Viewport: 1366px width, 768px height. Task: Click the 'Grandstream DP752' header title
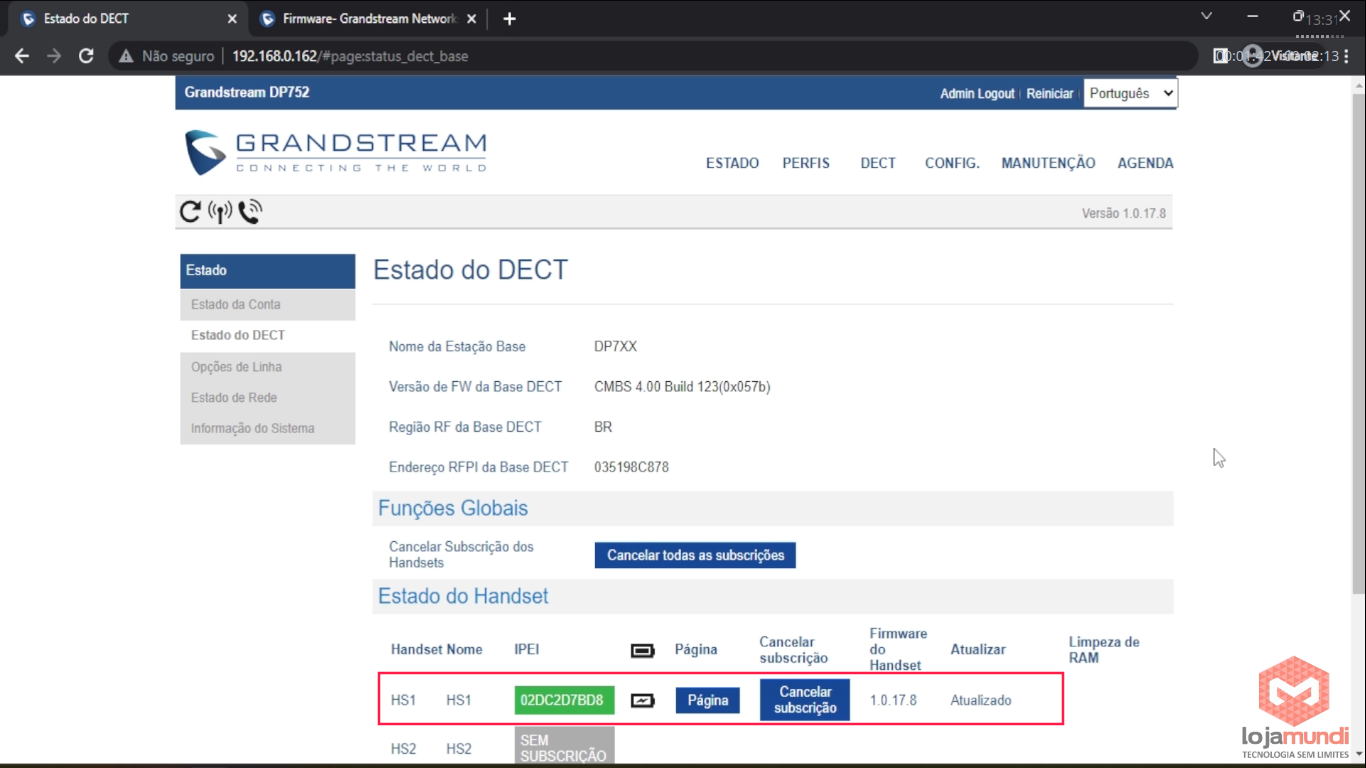(247, 92)
